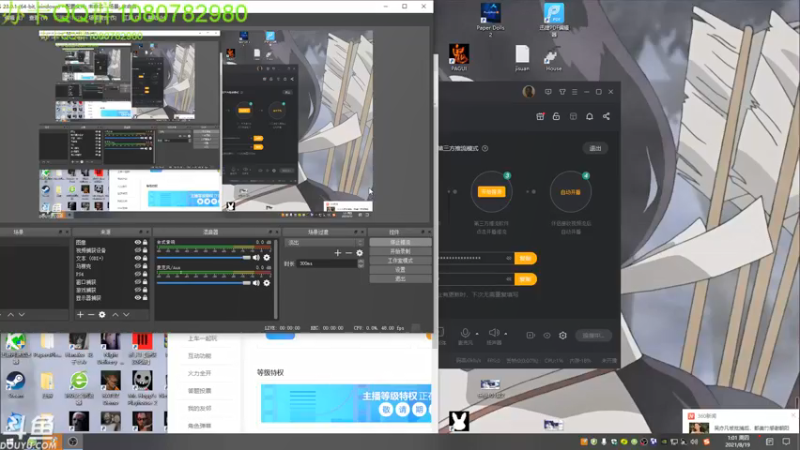Image resolution: width=800 pixels, height=450 pixels.
Task: Open the gear settings for 麦克风/Aux track
Action: [x=266, y=283]
